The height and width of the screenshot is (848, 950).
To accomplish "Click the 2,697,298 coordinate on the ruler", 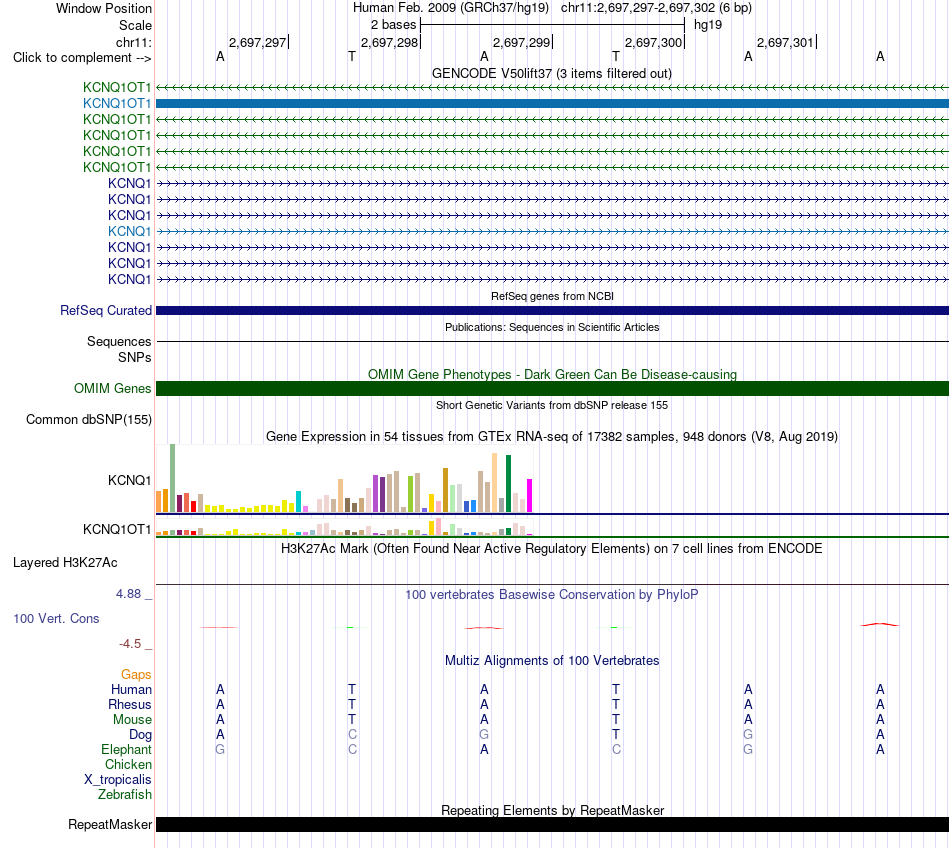I will [x=390, y=42].
